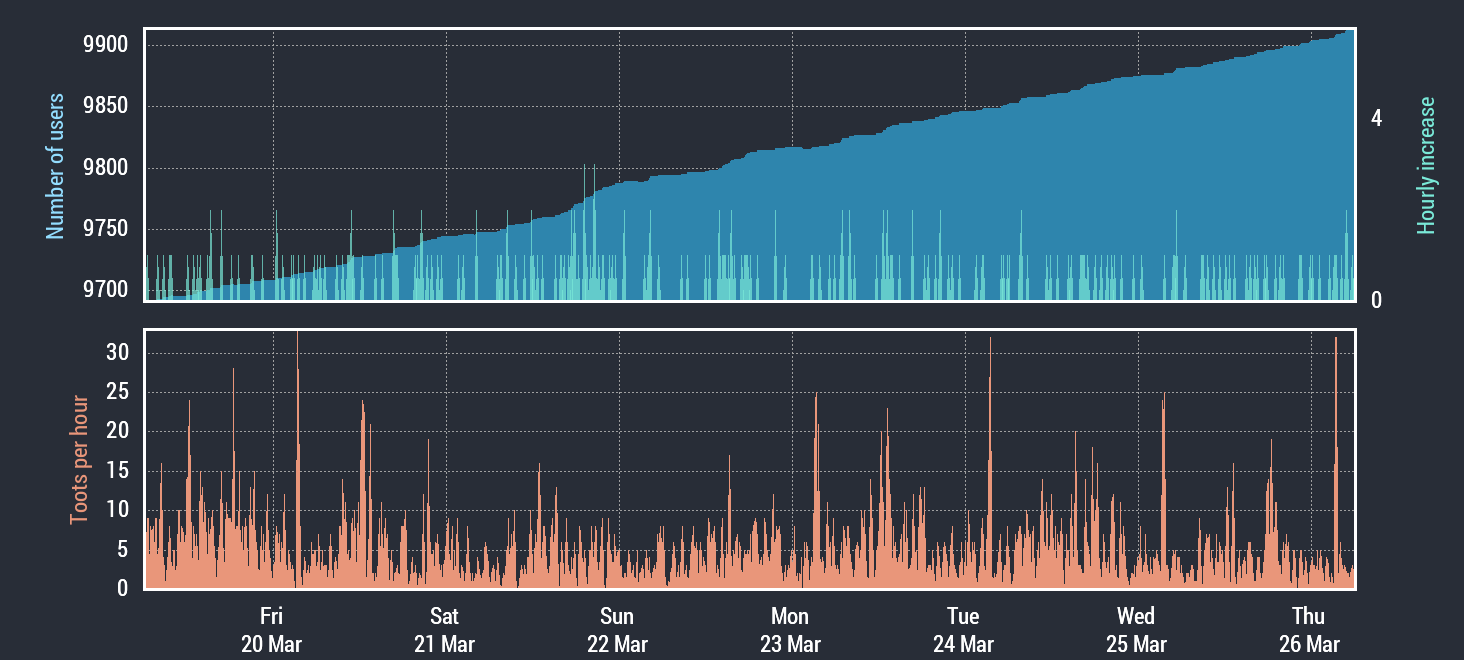Click the 'Hourly increase' axis title

1426,166
